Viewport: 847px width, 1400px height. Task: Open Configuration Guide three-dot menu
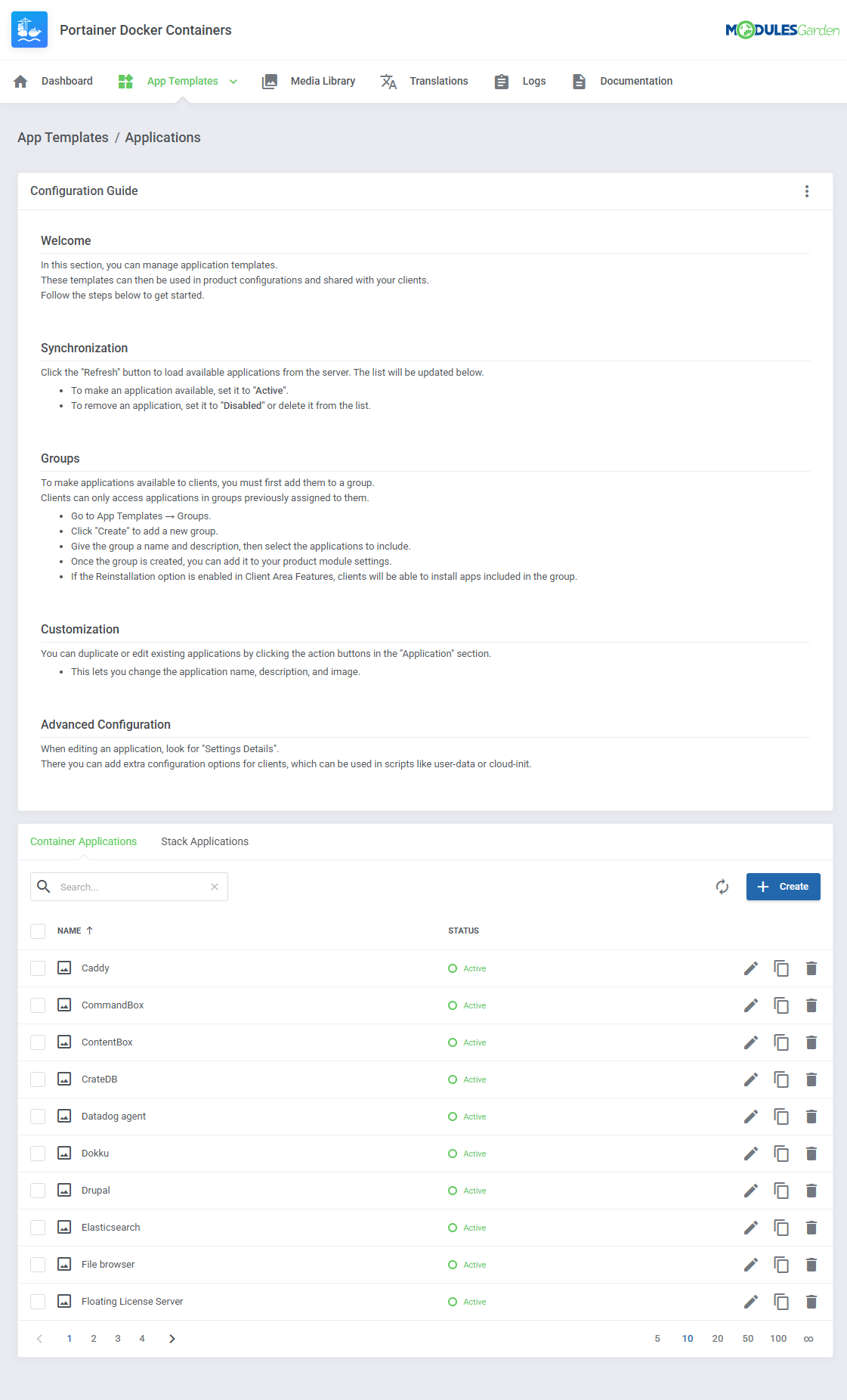coord(807,191)
